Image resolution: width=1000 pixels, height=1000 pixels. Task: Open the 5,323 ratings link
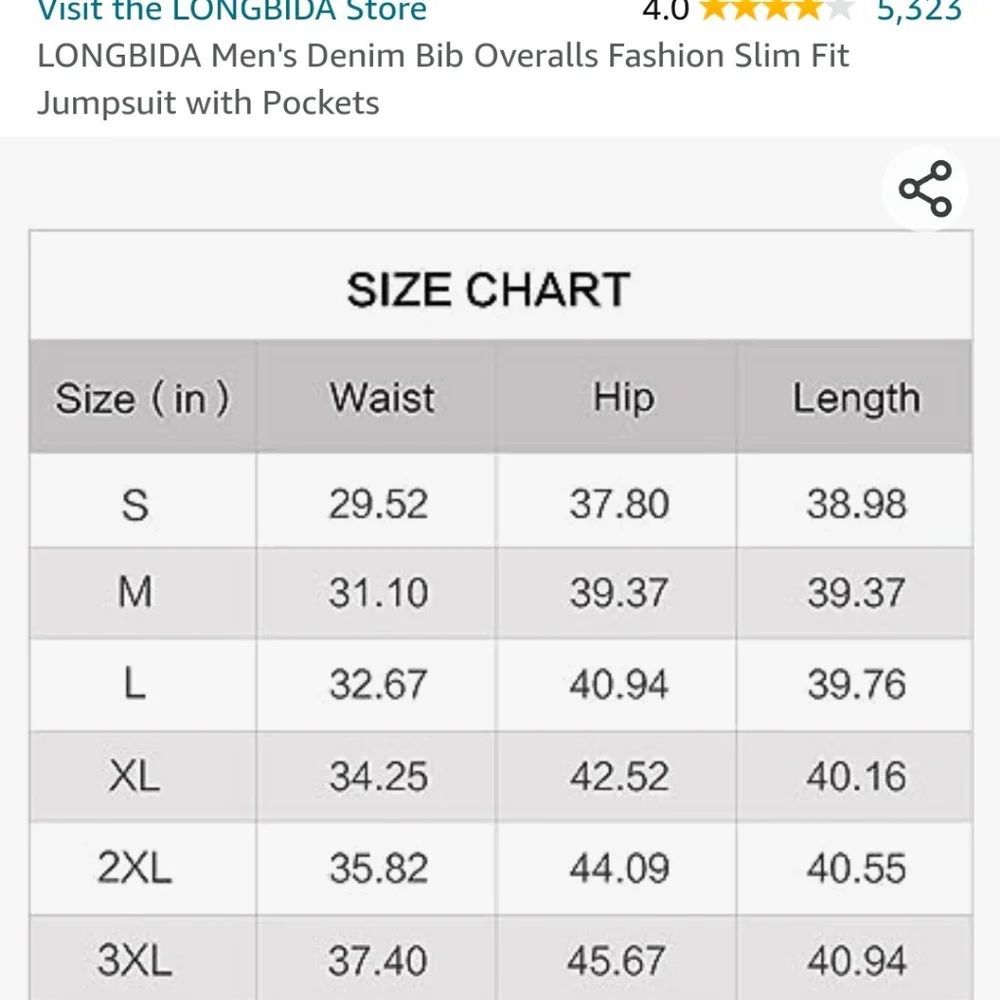921,10
